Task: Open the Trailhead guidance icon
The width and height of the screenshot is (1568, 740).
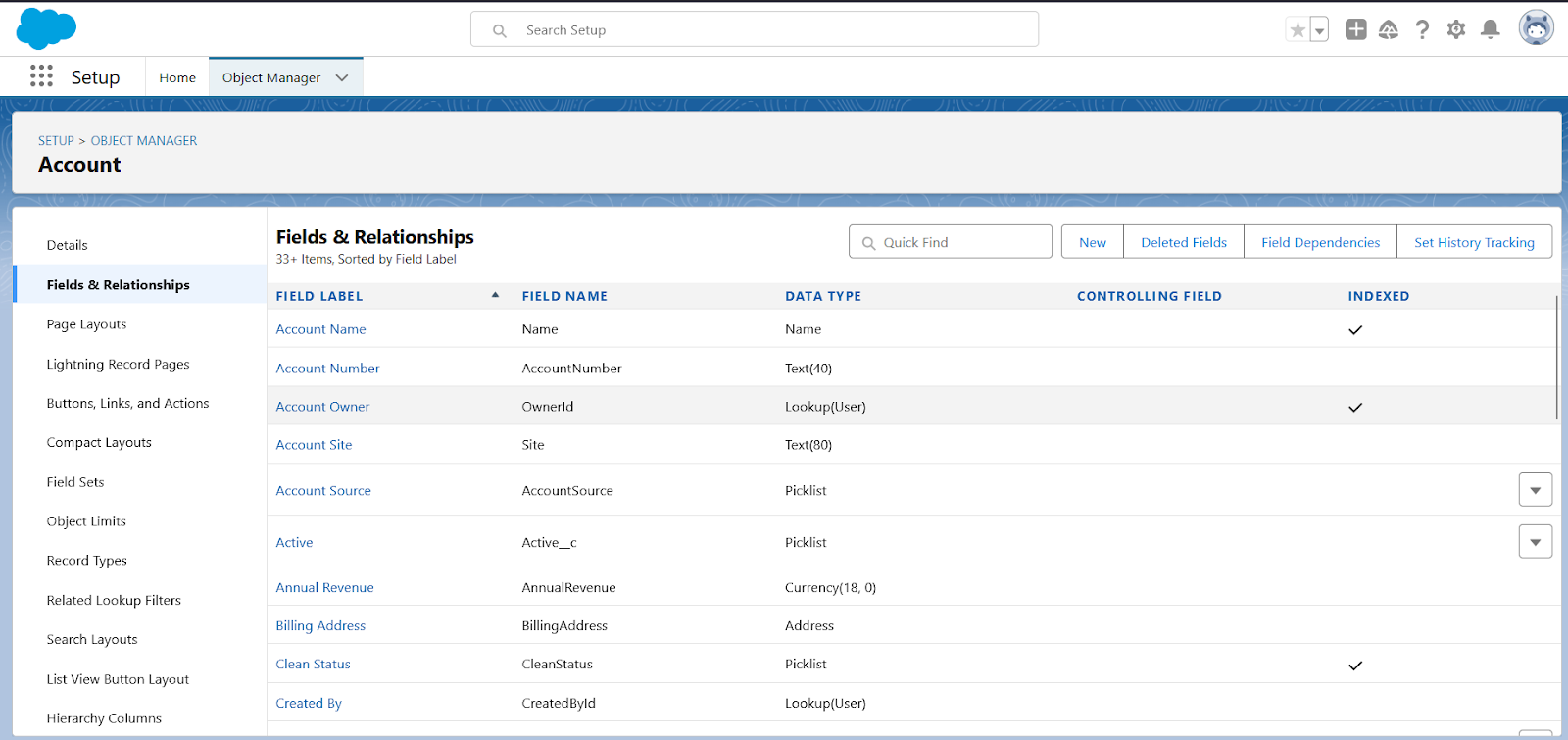Action: pos(1389,30)
